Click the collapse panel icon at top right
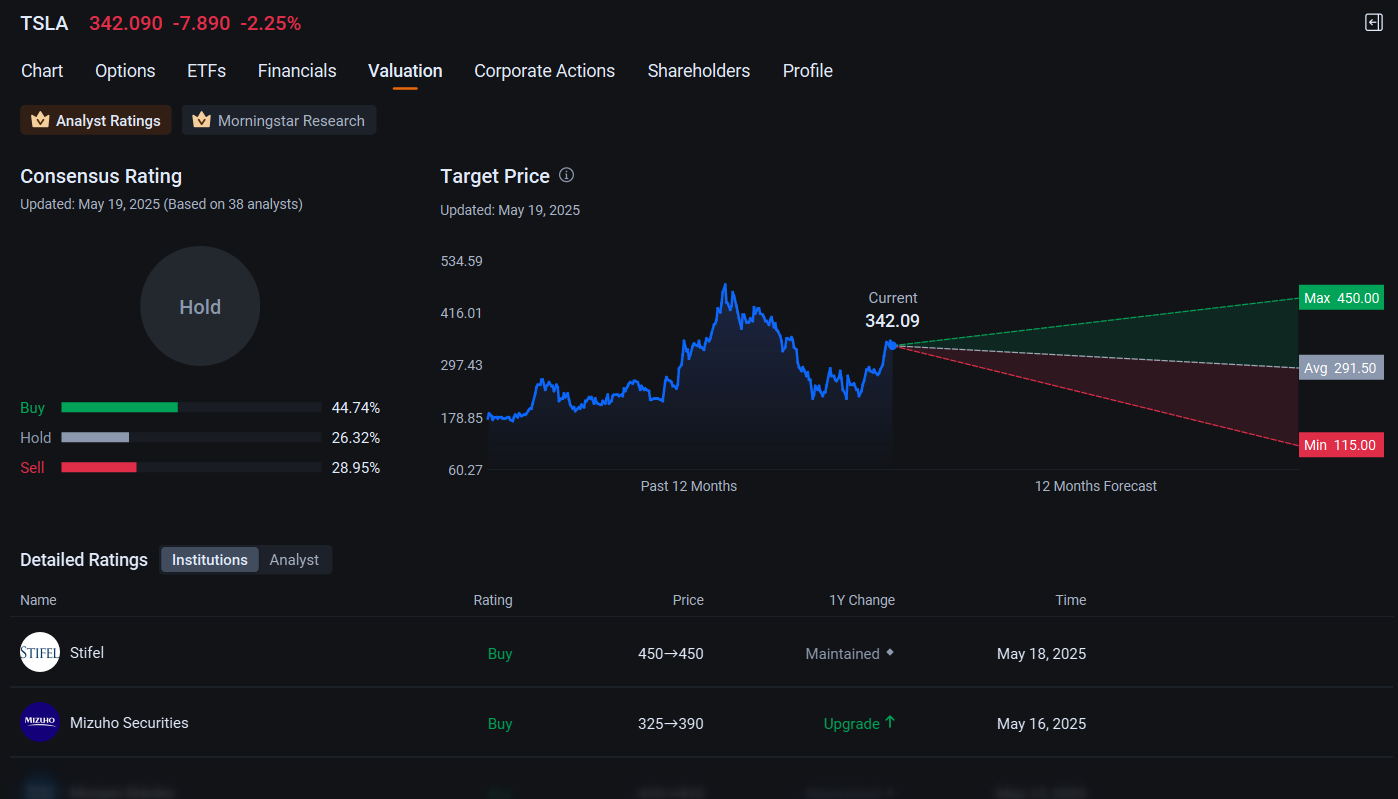The image size is (1398, 799). (x=1374, y=22)
